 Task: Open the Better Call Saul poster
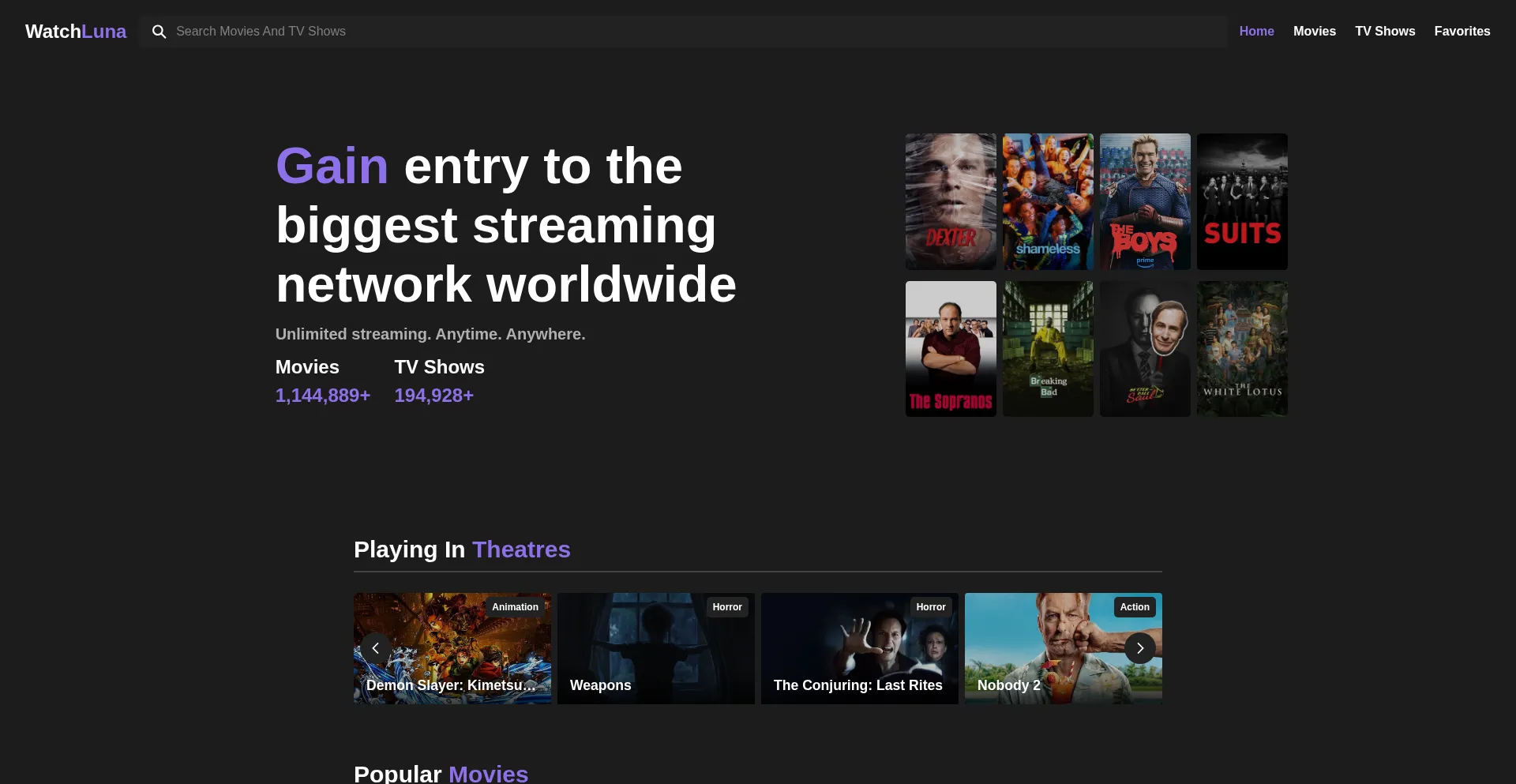pos(1145,348)
